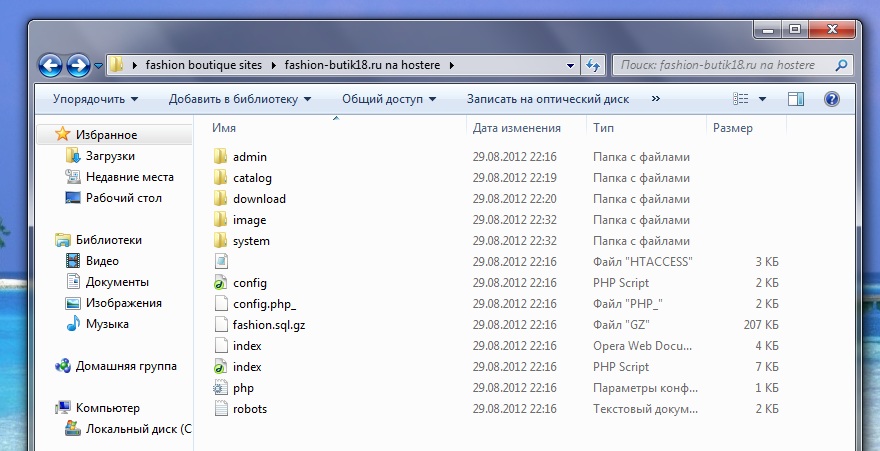Open the admin folder
The image size is (880, 451).
(249, 157)
